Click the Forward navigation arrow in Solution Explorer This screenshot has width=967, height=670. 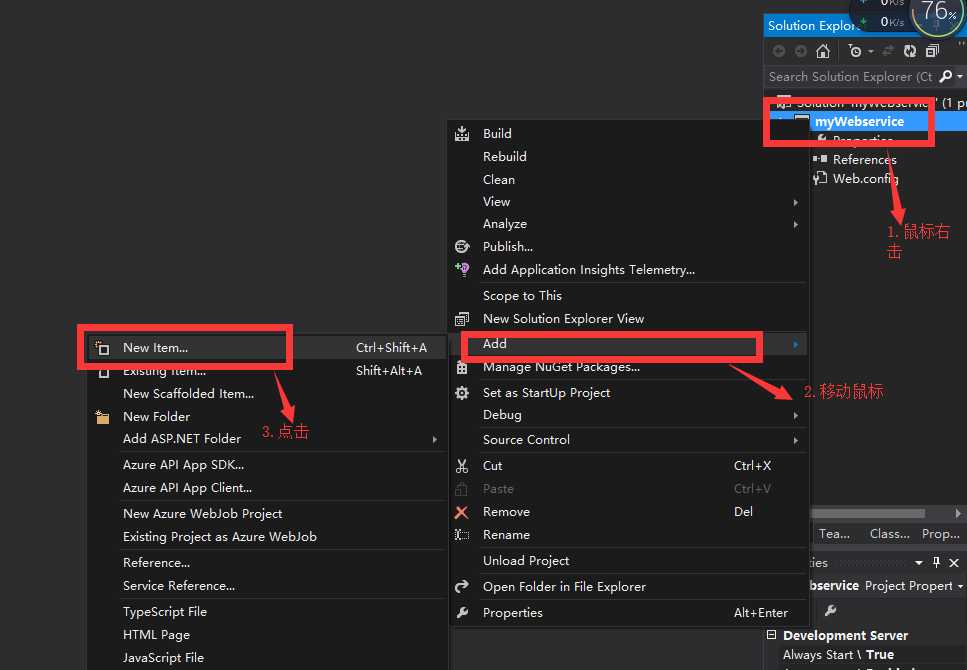[800, 51]
